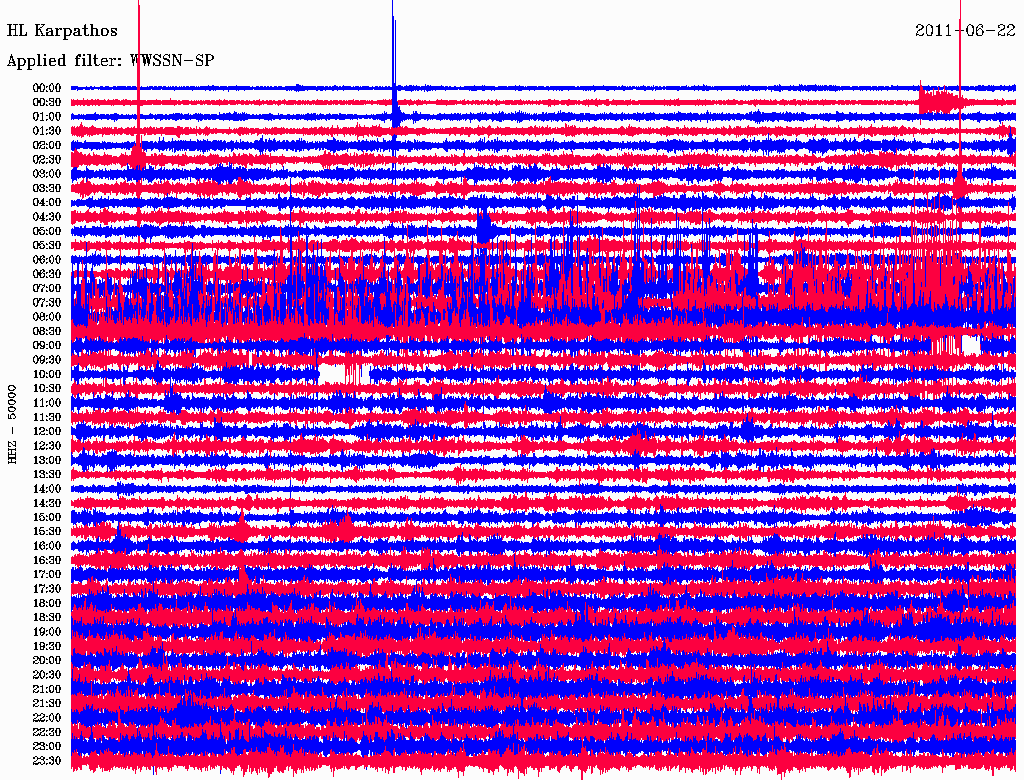Select the 10:30 time label

[47, 388]
